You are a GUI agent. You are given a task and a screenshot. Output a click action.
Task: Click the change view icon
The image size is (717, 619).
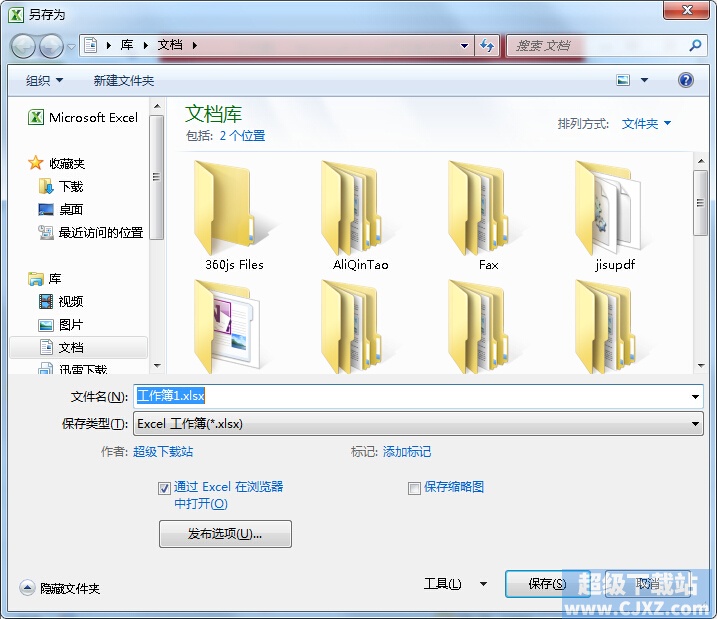tap(623, 80)
